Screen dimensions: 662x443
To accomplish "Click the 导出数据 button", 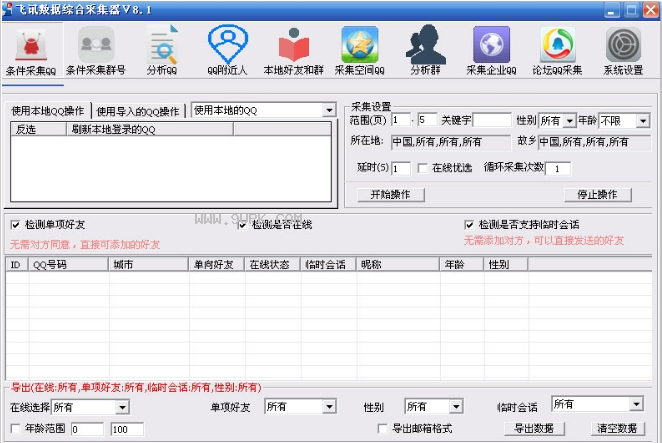I will click(x=534, y=428).
